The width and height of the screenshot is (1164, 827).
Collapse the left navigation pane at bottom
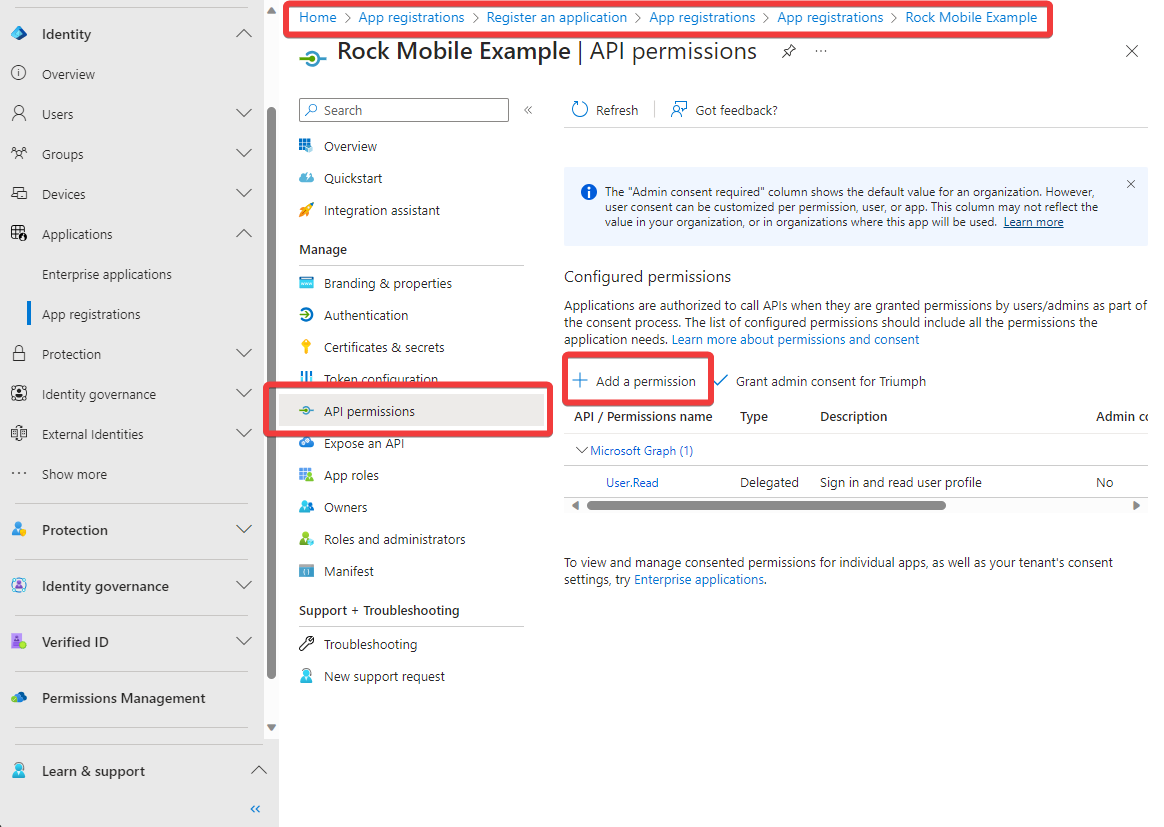point(255,808)
